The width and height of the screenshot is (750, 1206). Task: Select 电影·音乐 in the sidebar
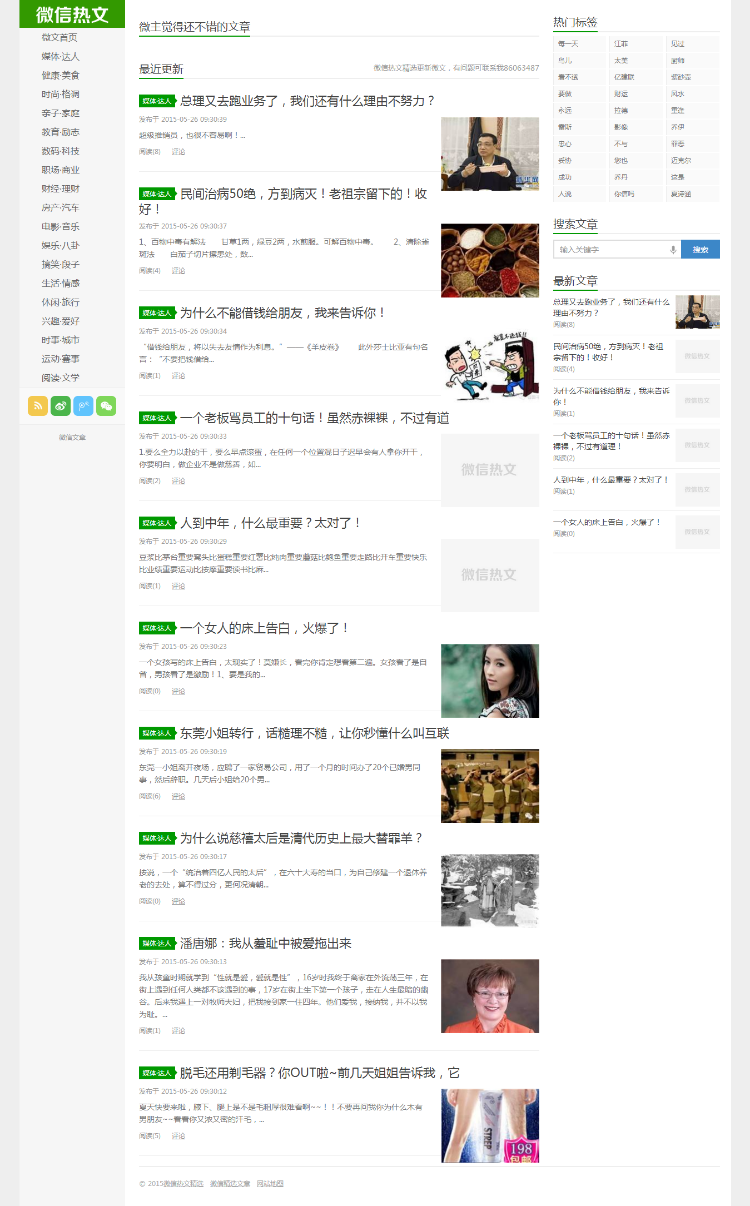pos(60,227)
